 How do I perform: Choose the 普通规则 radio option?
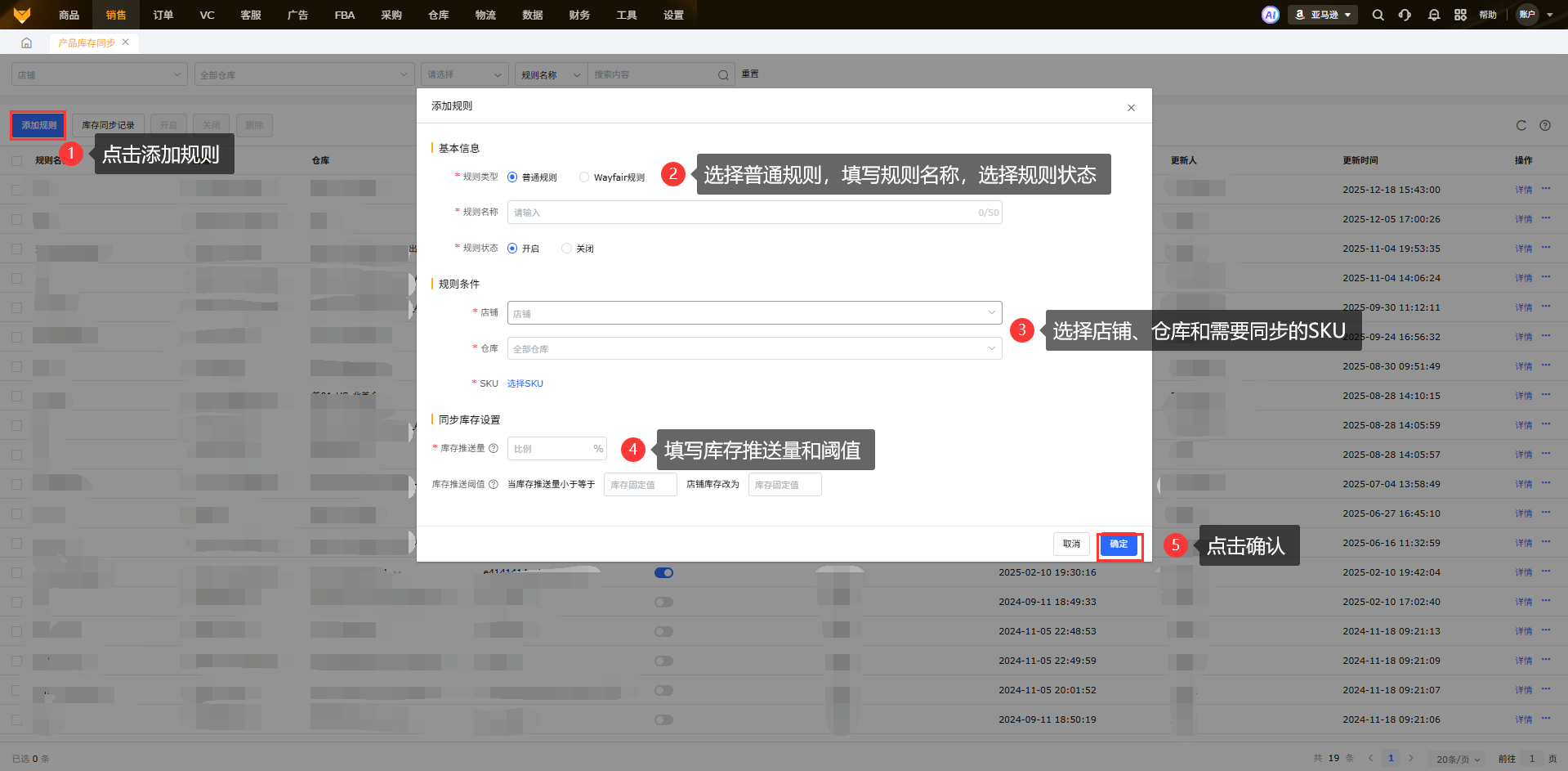click(x=512, y=177)
